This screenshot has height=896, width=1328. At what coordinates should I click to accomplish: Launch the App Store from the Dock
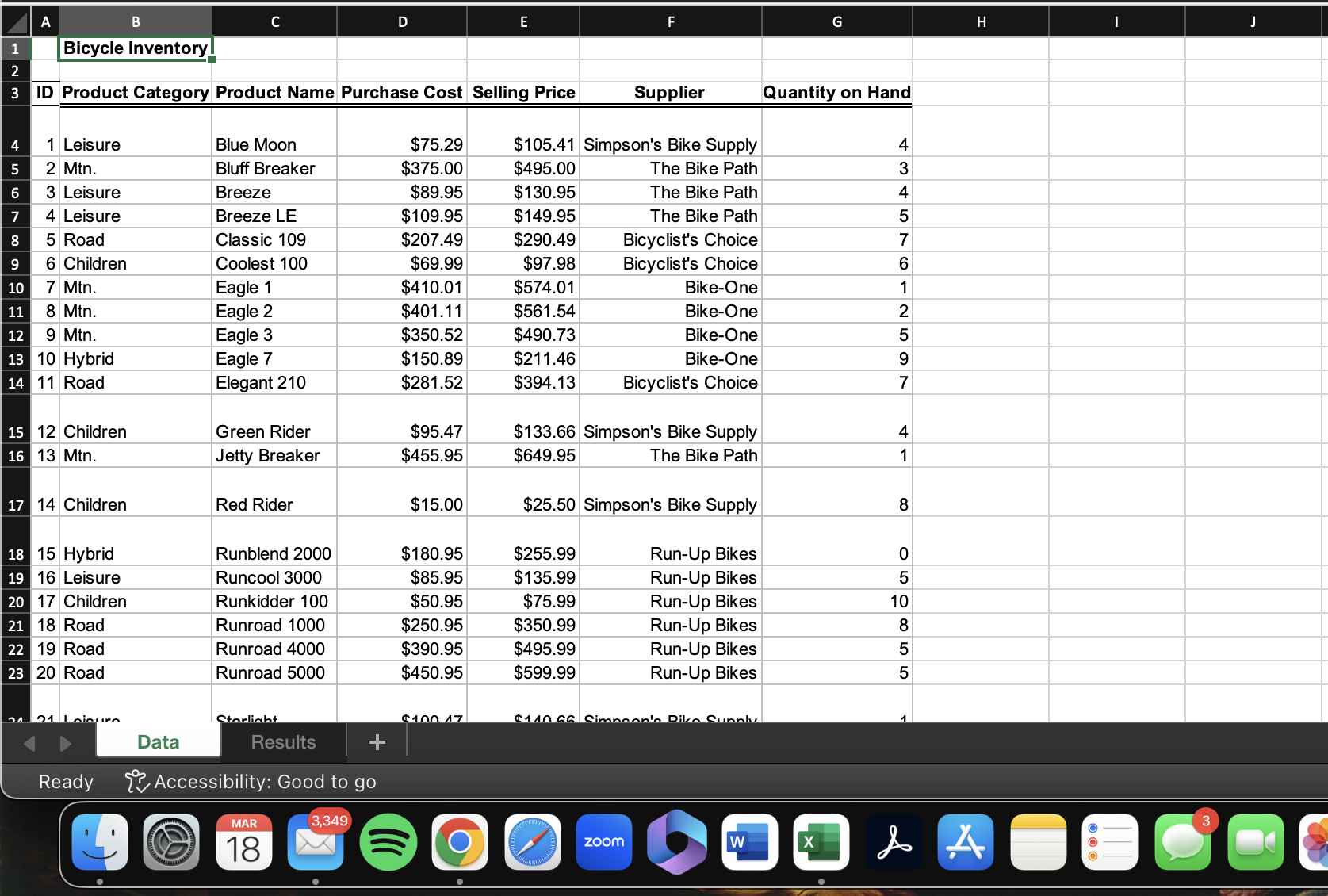click(x=965, y=842)
